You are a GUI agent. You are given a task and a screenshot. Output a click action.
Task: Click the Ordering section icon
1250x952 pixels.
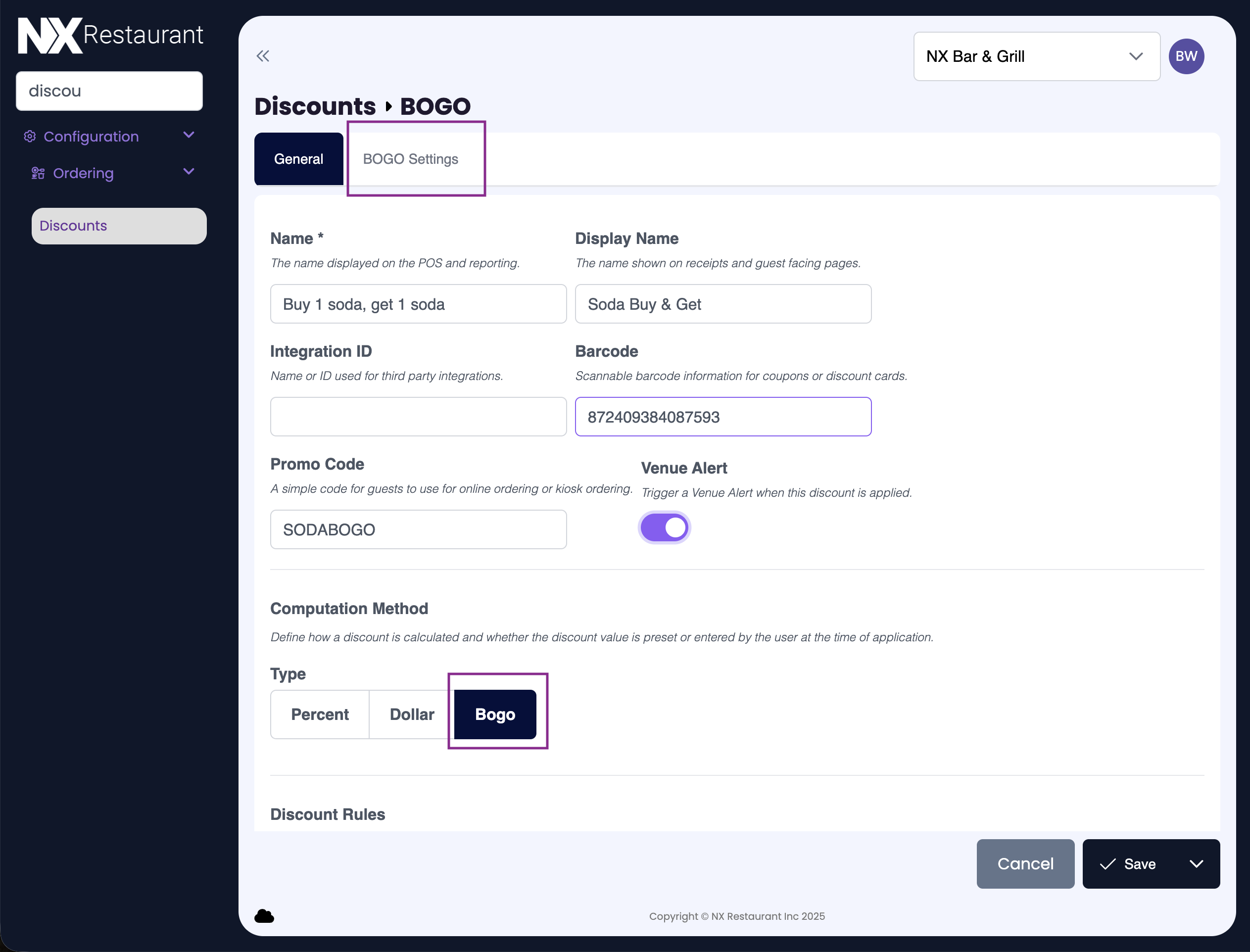coord(38,173)
